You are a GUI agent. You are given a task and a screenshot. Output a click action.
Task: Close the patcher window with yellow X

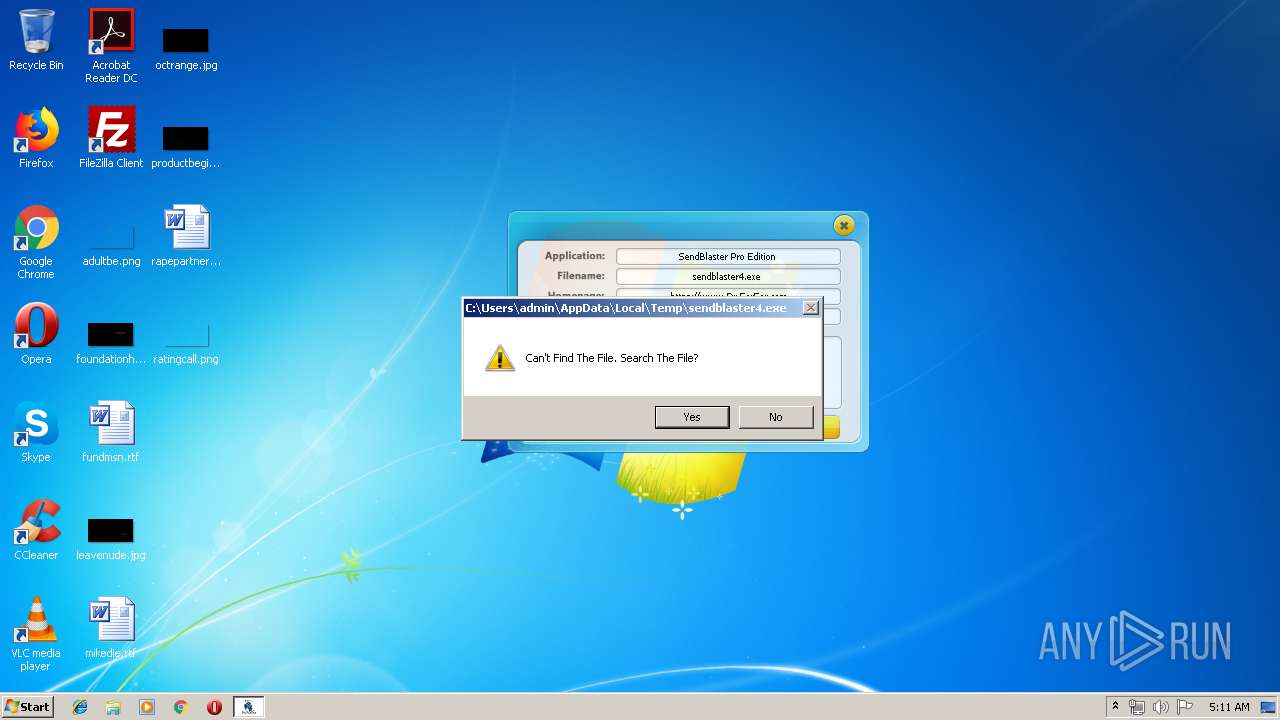pyautogui.click(x=844, y=226)
